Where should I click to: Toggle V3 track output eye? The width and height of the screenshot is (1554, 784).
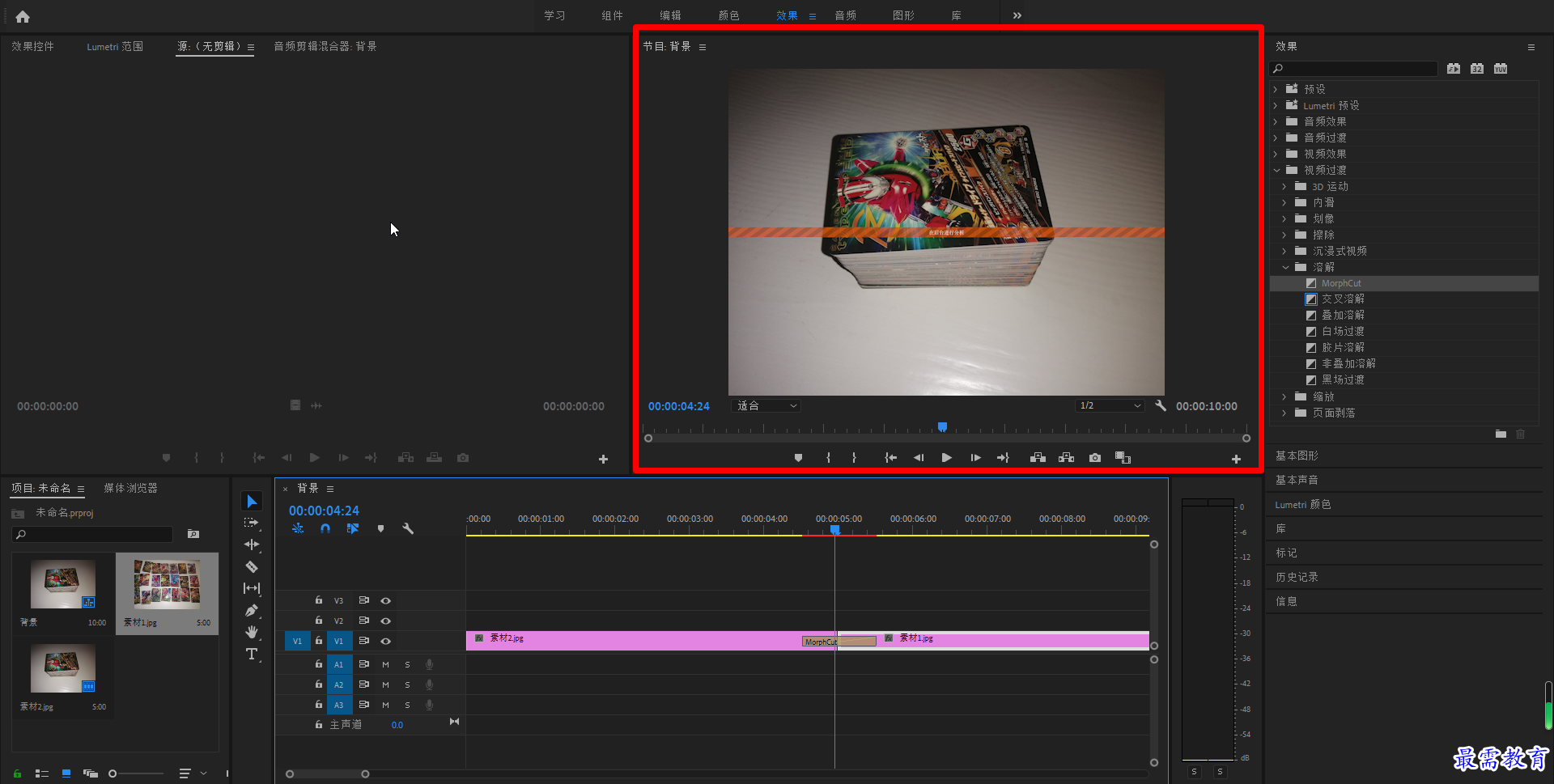(x=386, y=600)
